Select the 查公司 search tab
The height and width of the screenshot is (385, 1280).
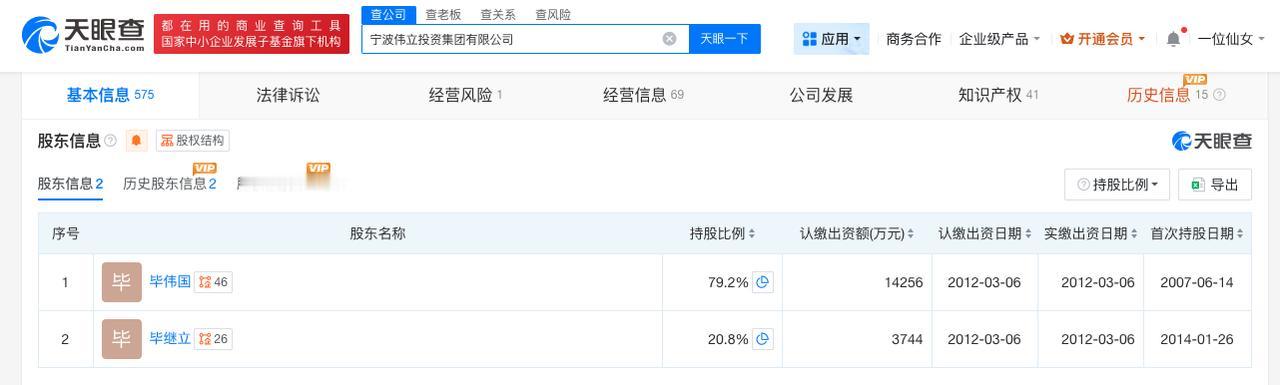coord(388,14)
